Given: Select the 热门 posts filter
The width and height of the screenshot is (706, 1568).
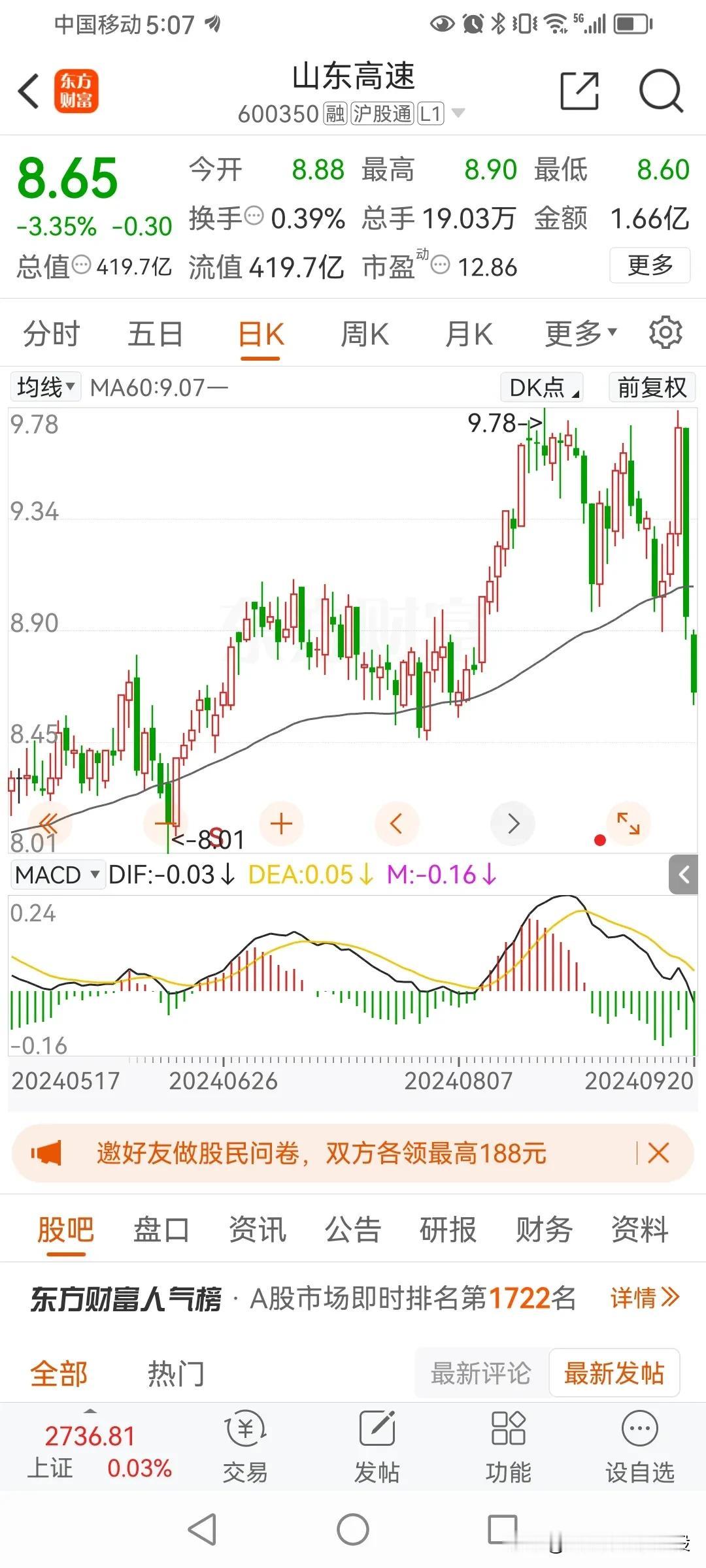Looking at the screenshot, I should (x=176, y=1373).
